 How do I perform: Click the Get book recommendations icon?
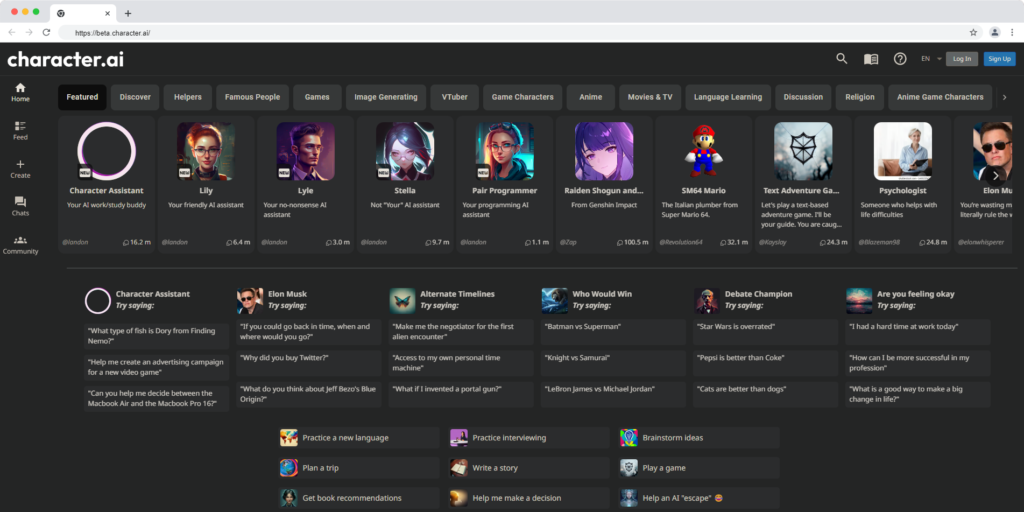(x=289, y=498)
